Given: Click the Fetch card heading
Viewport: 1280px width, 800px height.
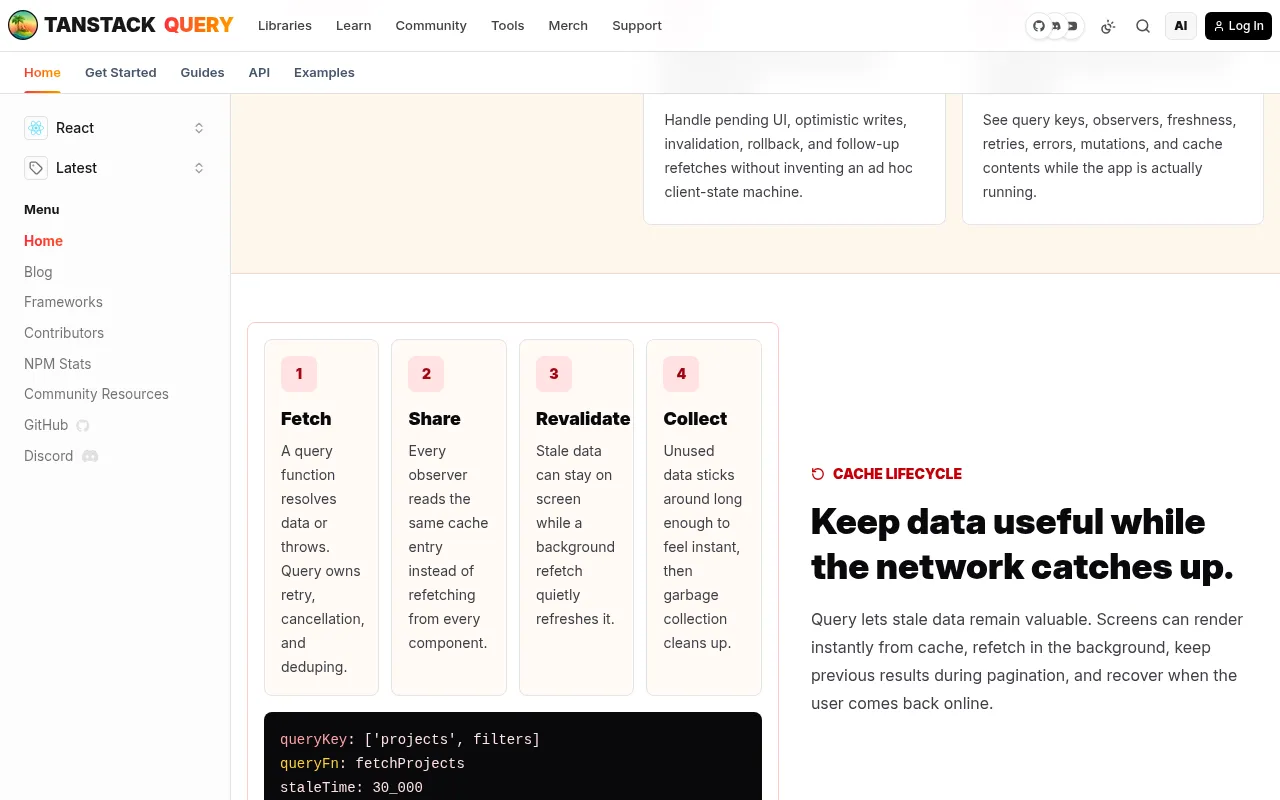Looking at the screenshot, I should tap(306, 419).
